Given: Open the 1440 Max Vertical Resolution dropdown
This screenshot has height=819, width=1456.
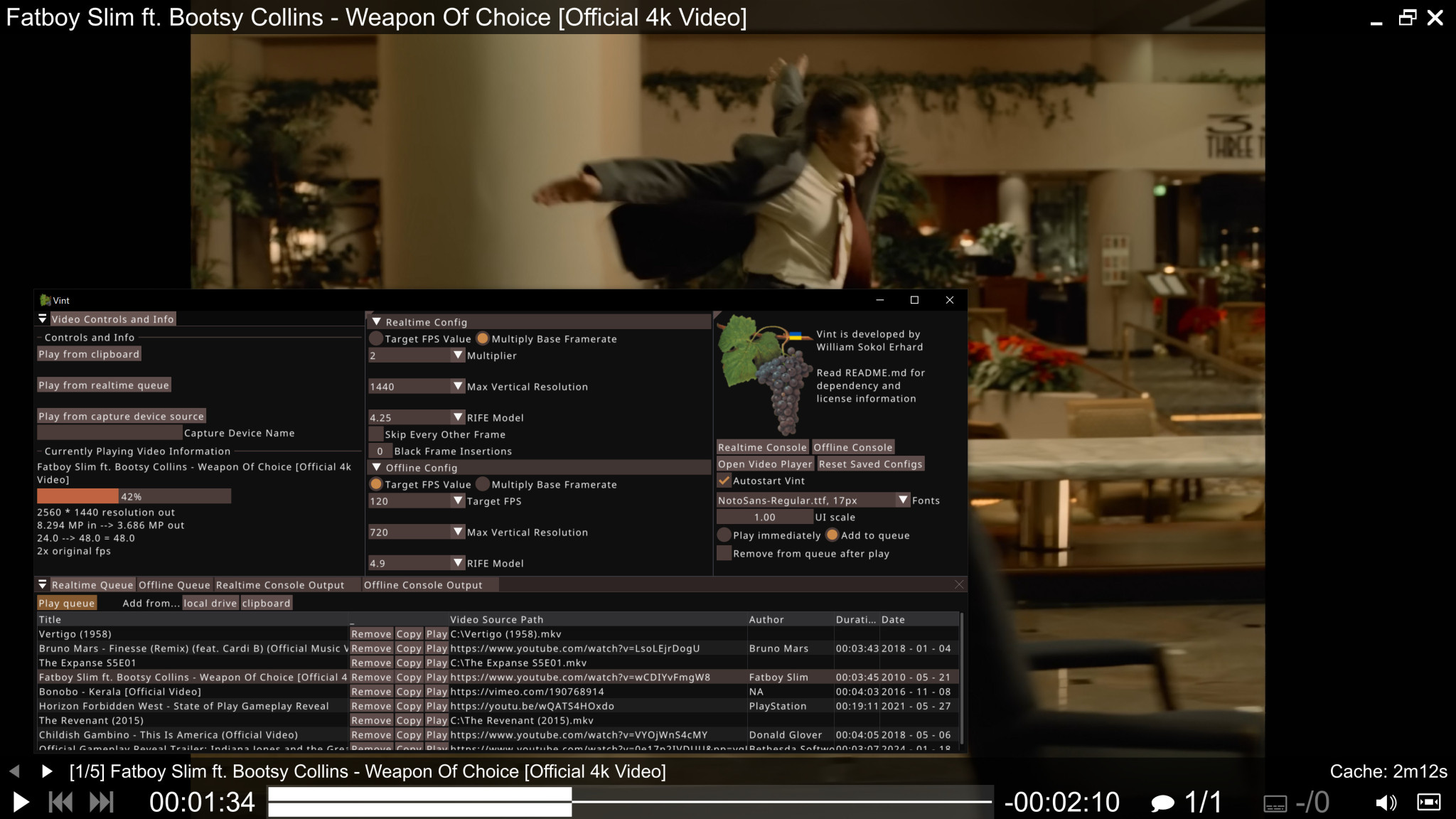Looking at the screenshot, I should [x=459, y=386].
